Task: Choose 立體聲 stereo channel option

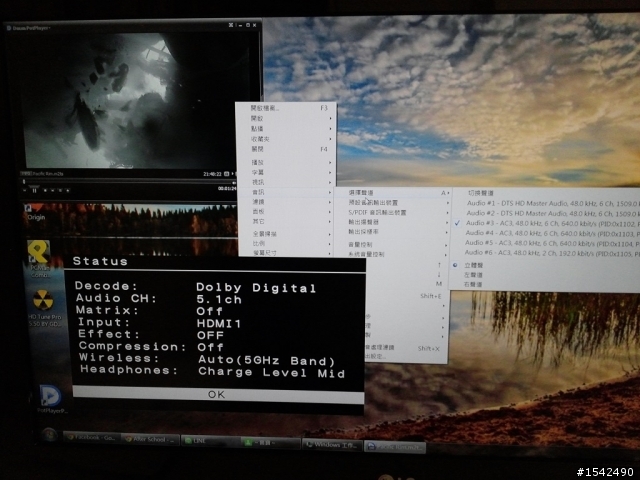Action: pyautogui.click(x=546, y=265)
